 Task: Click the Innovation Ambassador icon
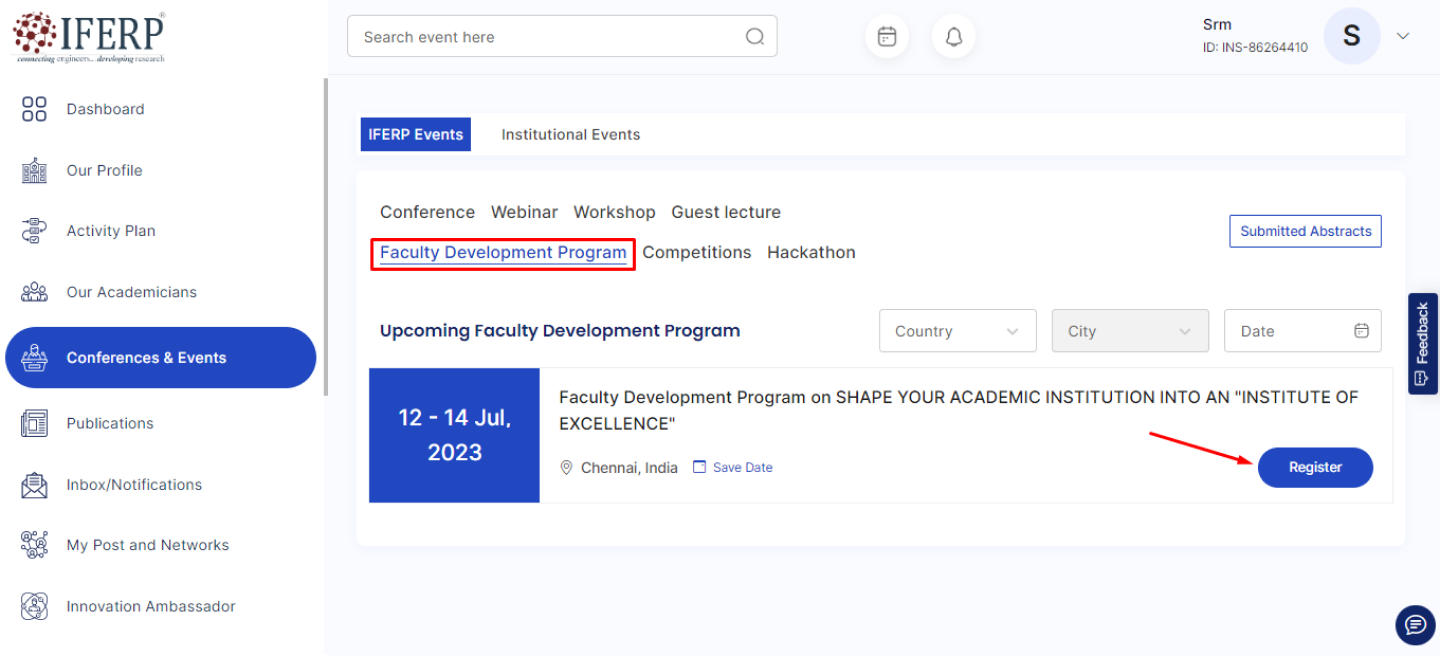34,606
